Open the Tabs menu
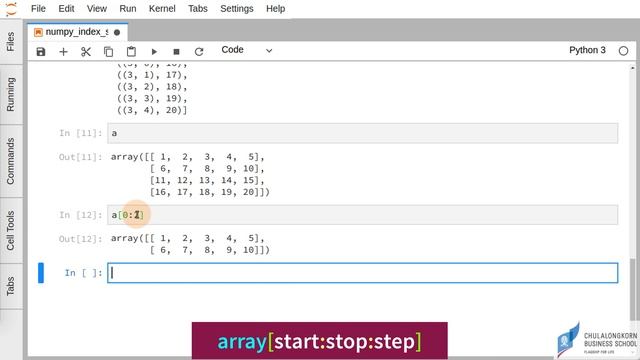 (198, 9)
